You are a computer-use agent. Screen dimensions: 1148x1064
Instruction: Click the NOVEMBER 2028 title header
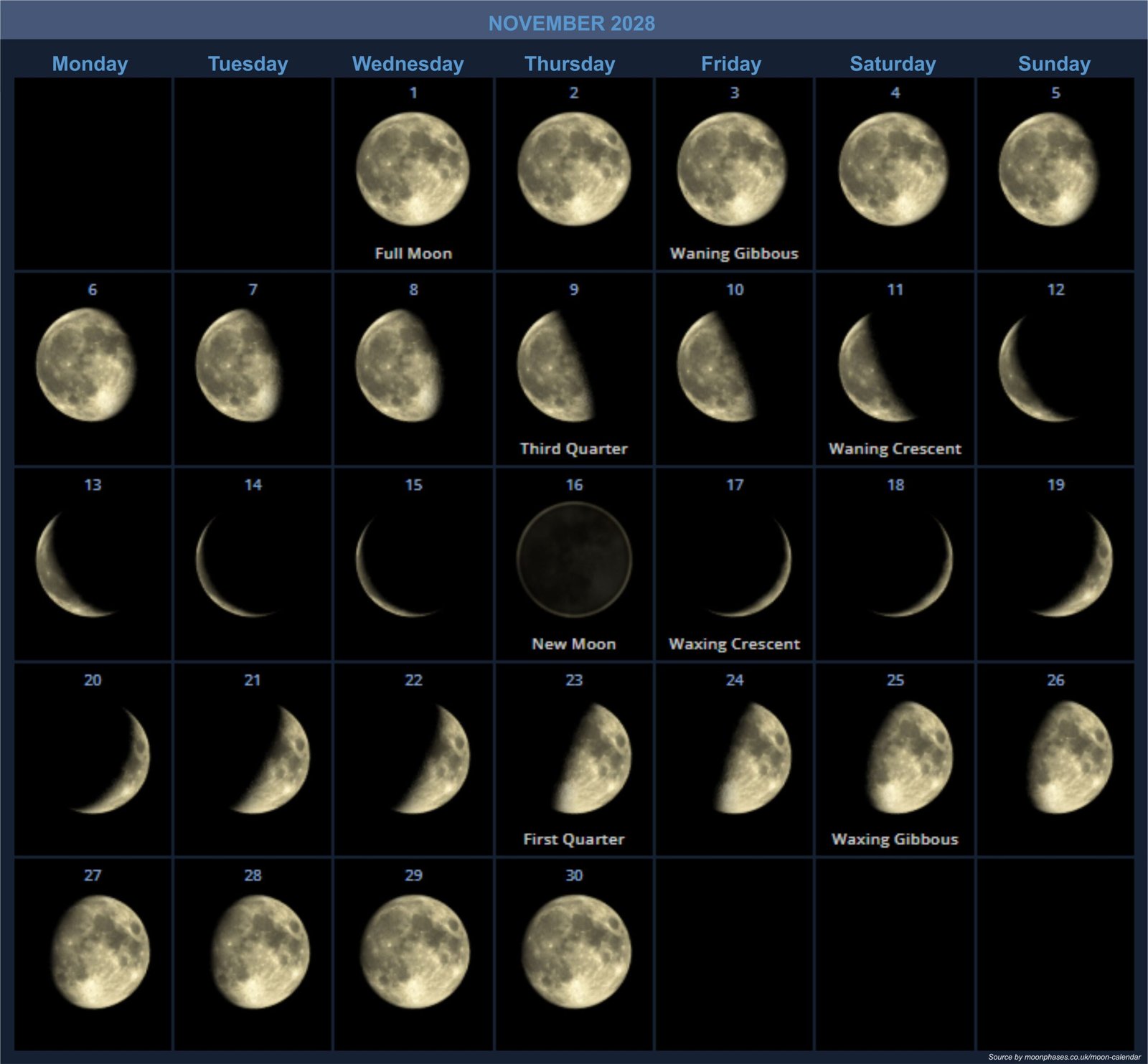[572, 23]
